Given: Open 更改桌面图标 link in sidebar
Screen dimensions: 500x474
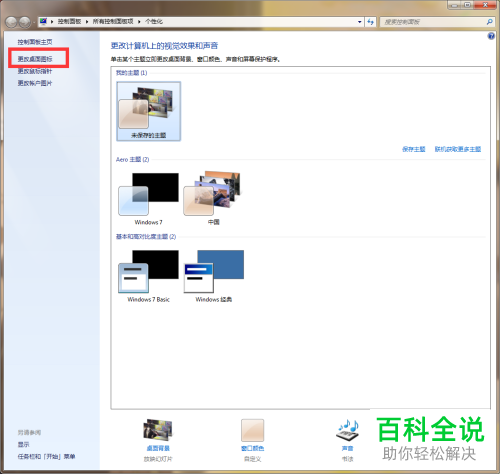Looking at the screenshot, I should (x=35, y=59).
